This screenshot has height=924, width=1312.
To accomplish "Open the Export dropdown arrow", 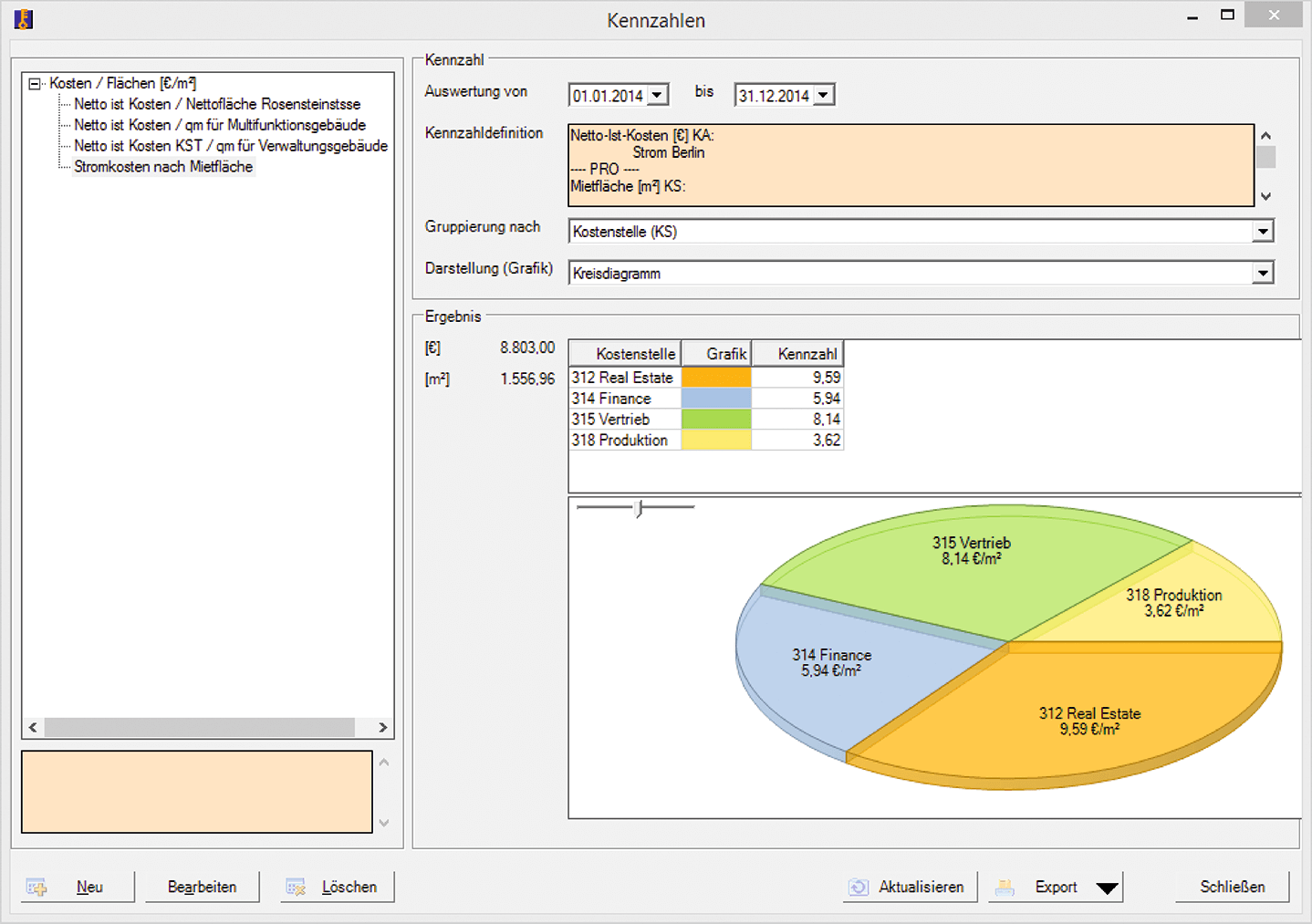I will pos(1107,888).
